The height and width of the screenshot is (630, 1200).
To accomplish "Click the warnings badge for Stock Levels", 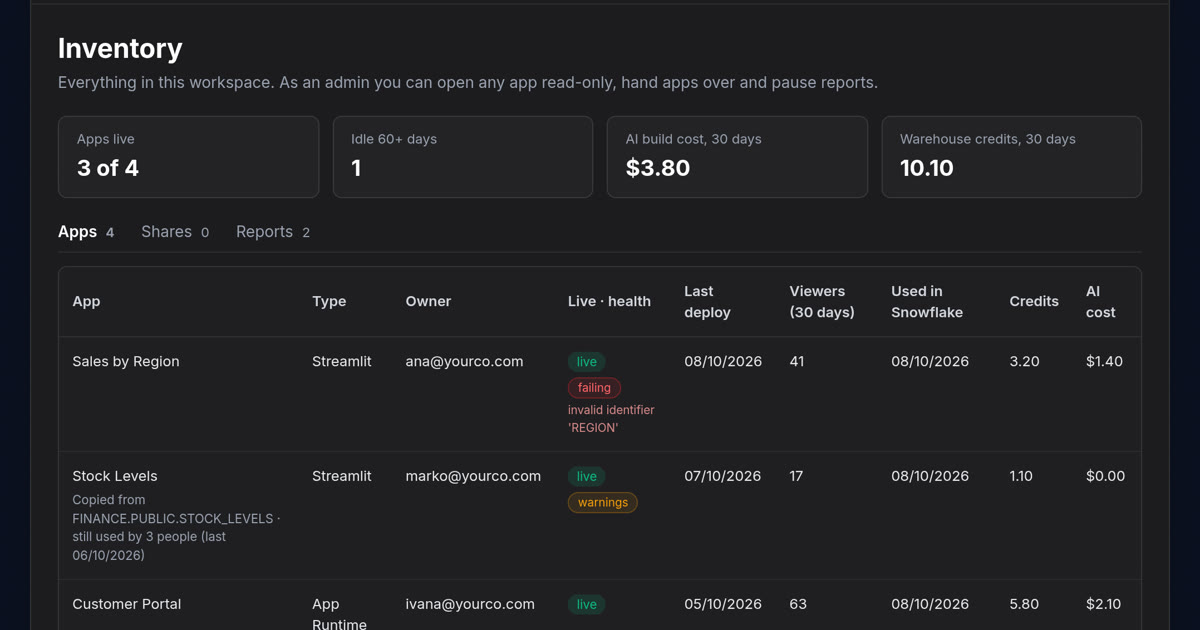I will (x=602, y=503).
